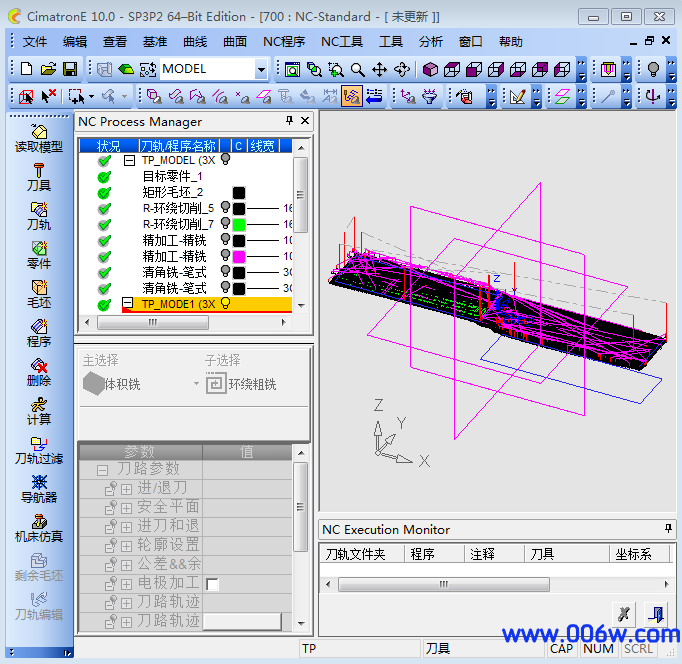Open the 体积铣 main selection dropdown

[196, 384]
